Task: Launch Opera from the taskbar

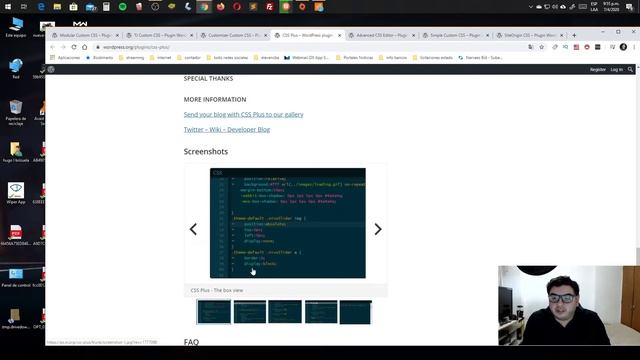Action: point(237,7)
